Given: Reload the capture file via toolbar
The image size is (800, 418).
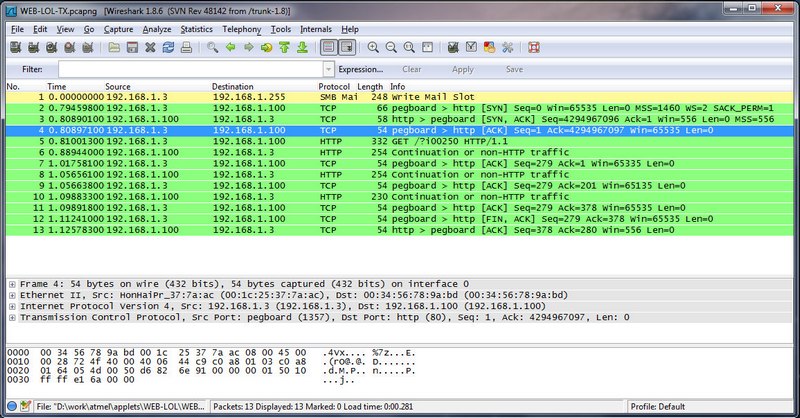Looking at the screenshot, I should (170, 47).
